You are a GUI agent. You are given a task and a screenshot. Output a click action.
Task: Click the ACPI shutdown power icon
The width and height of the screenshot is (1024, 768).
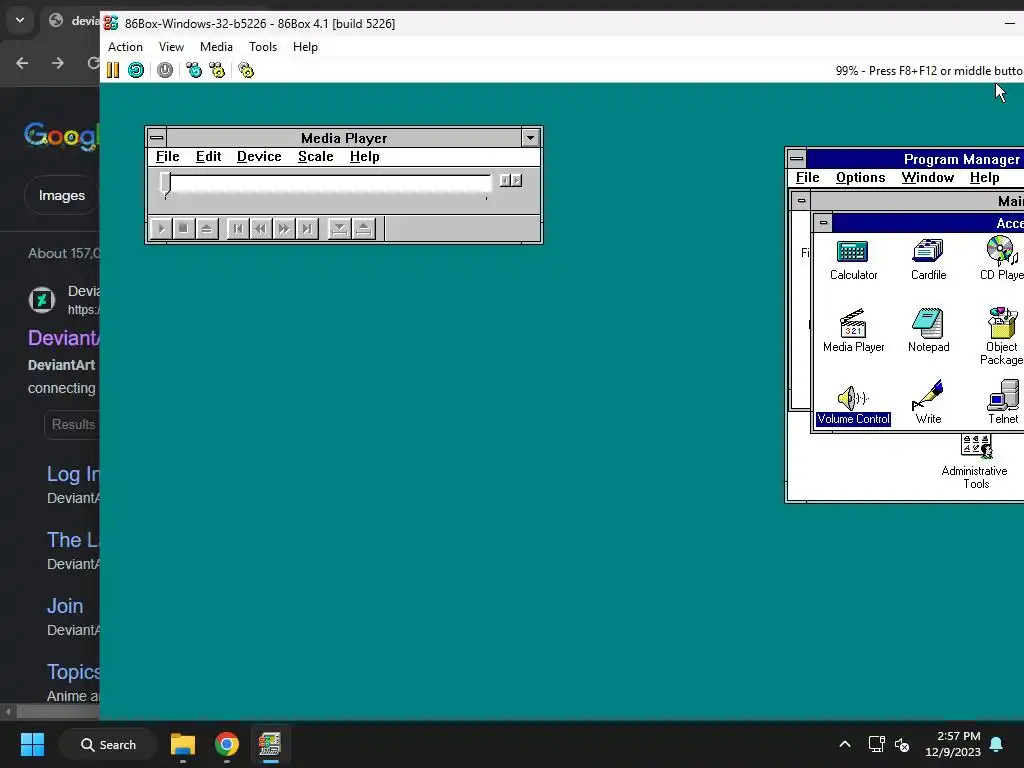(x=165, y=70)
